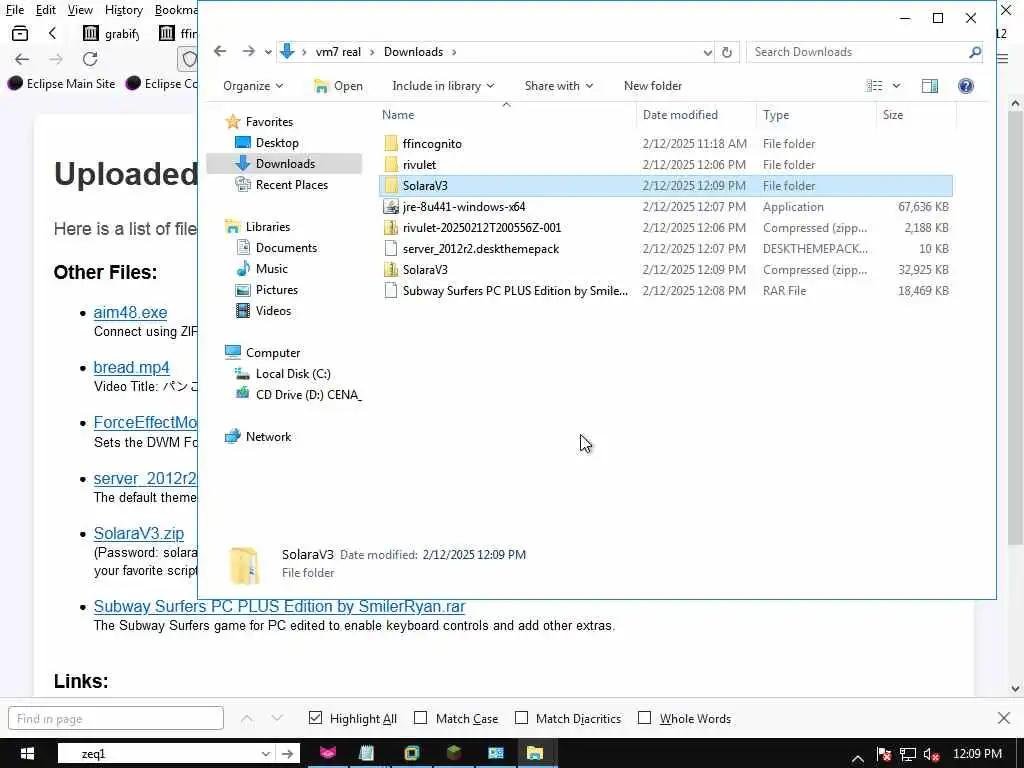Reload the browser page

[90, 59]
